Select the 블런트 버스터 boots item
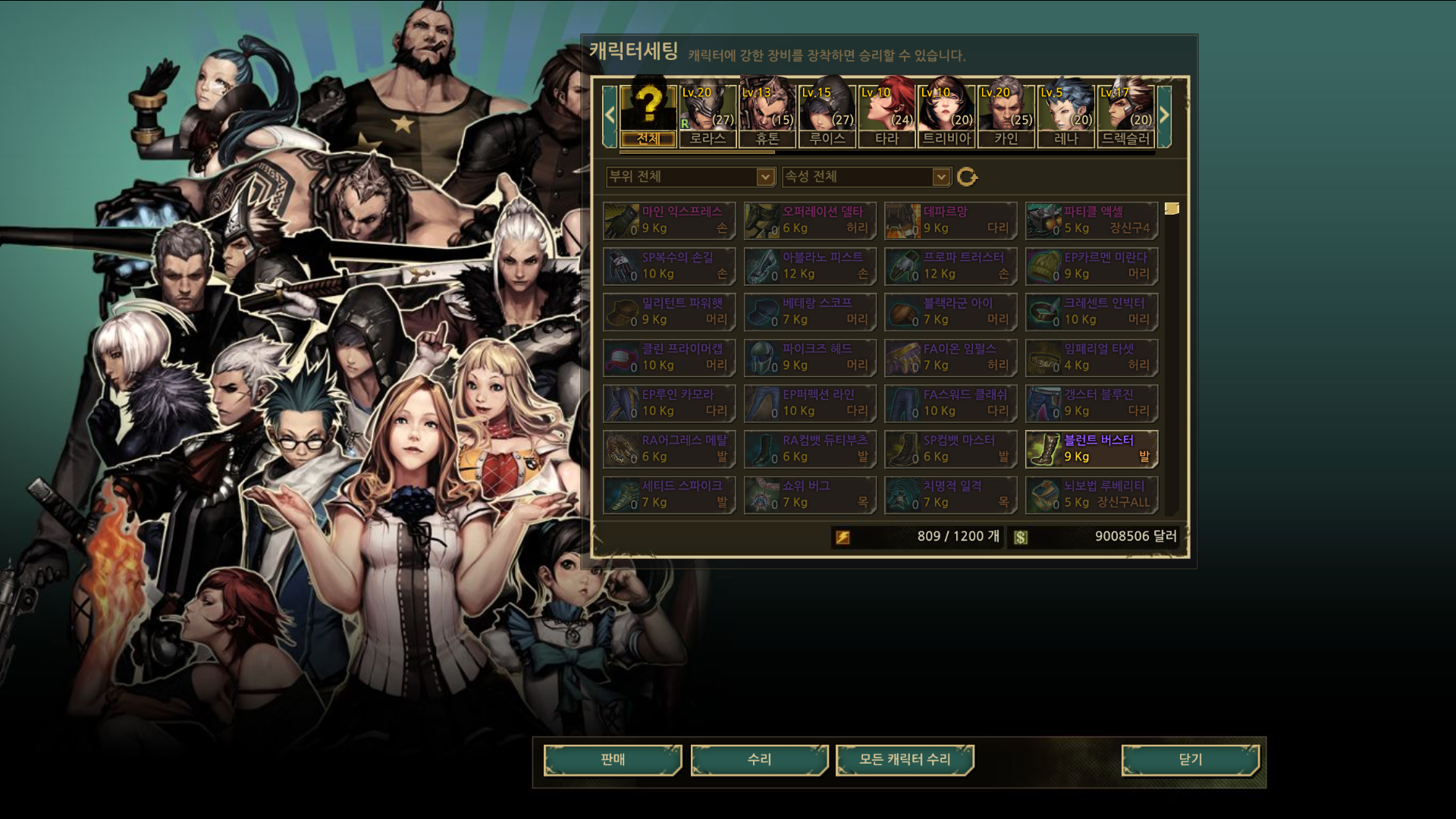This screenshot has width=1456, height=819. point(1091,449)
